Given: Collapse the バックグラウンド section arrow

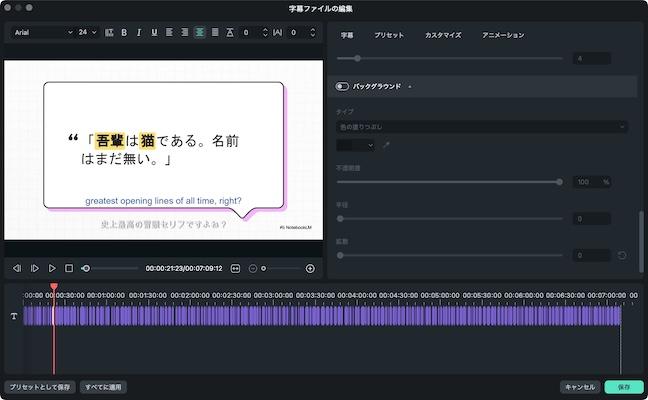Looking at the screenshot, I should (410, 87).
